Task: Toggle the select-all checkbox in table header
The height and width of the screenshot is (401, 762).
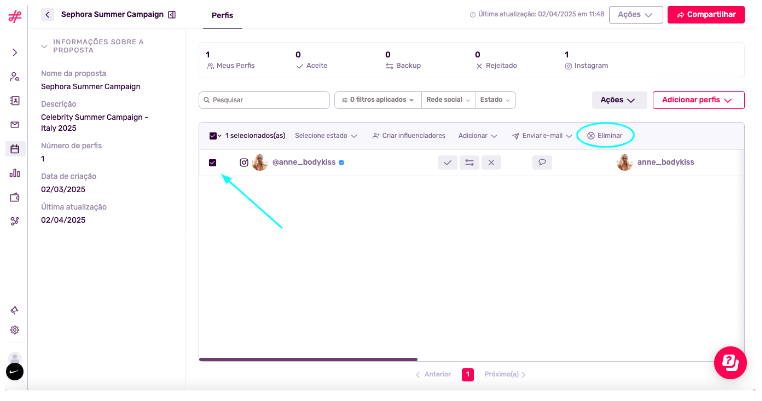Action: [x=213, y=136]
